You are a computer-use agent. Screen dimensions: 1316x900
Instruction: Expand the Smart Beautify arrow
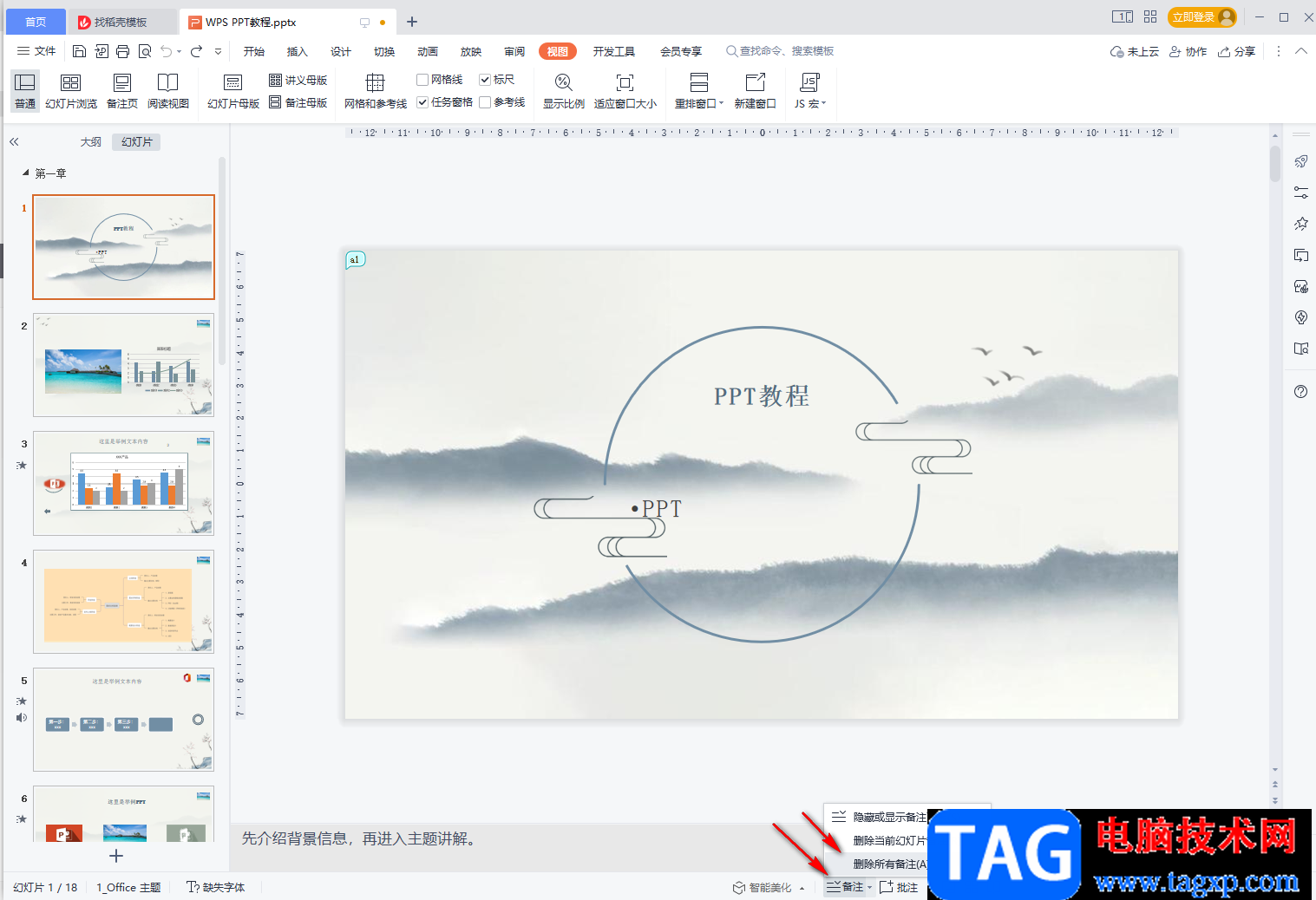pyautogui.click(x=802, y=887)
